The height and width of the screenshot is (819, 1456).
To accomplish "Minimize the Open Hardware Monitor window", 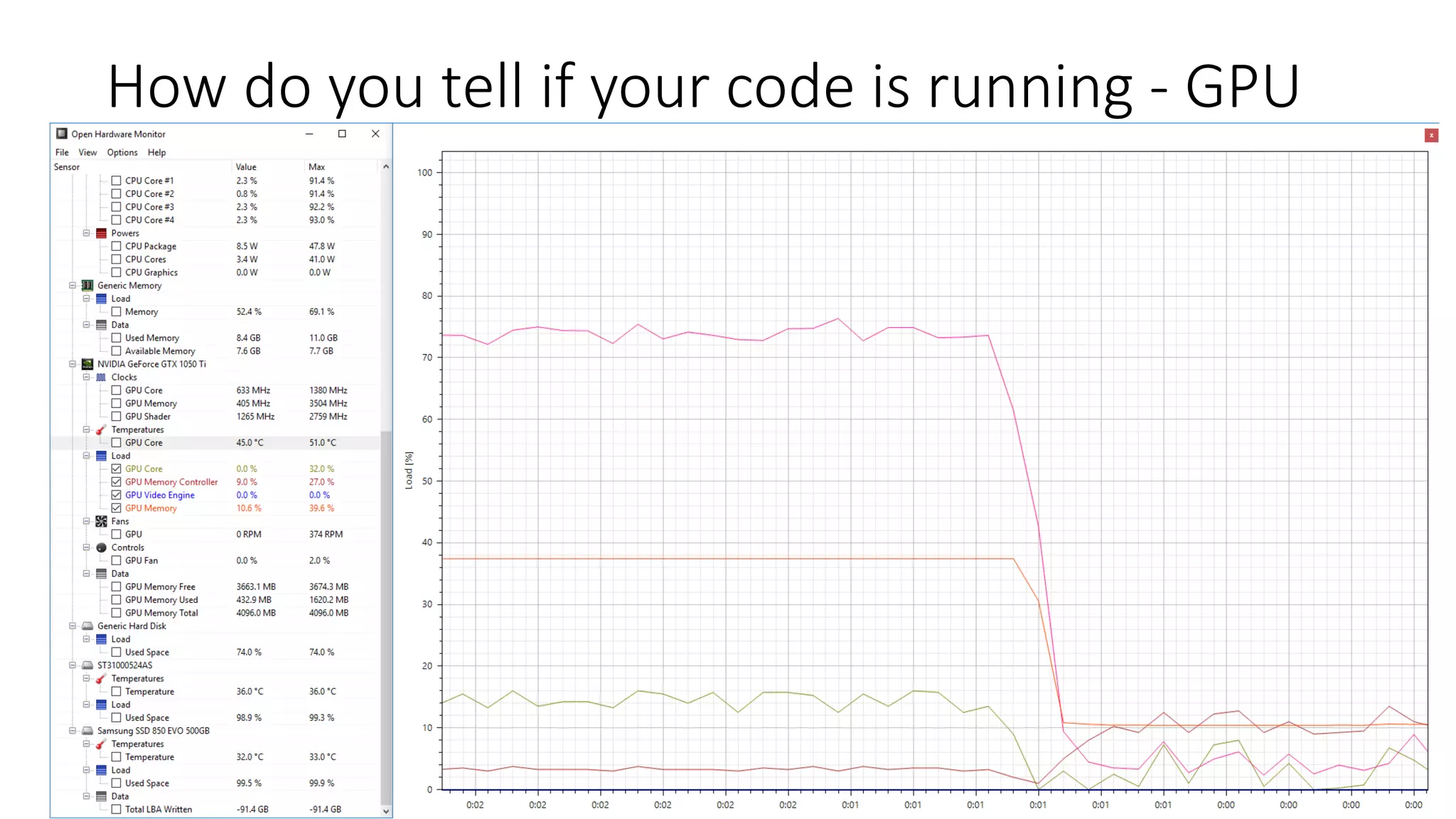I will (309, 134).
